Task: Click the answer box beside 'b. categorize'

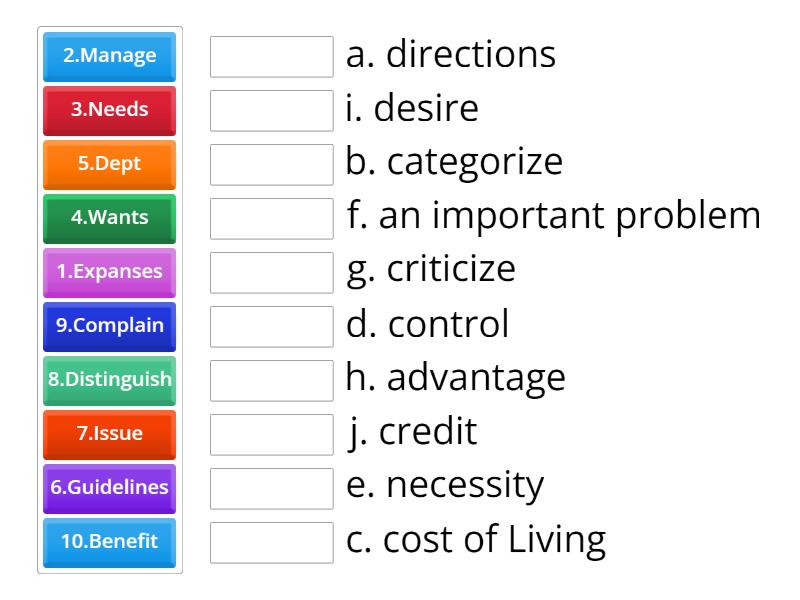Action: [272, 164]
